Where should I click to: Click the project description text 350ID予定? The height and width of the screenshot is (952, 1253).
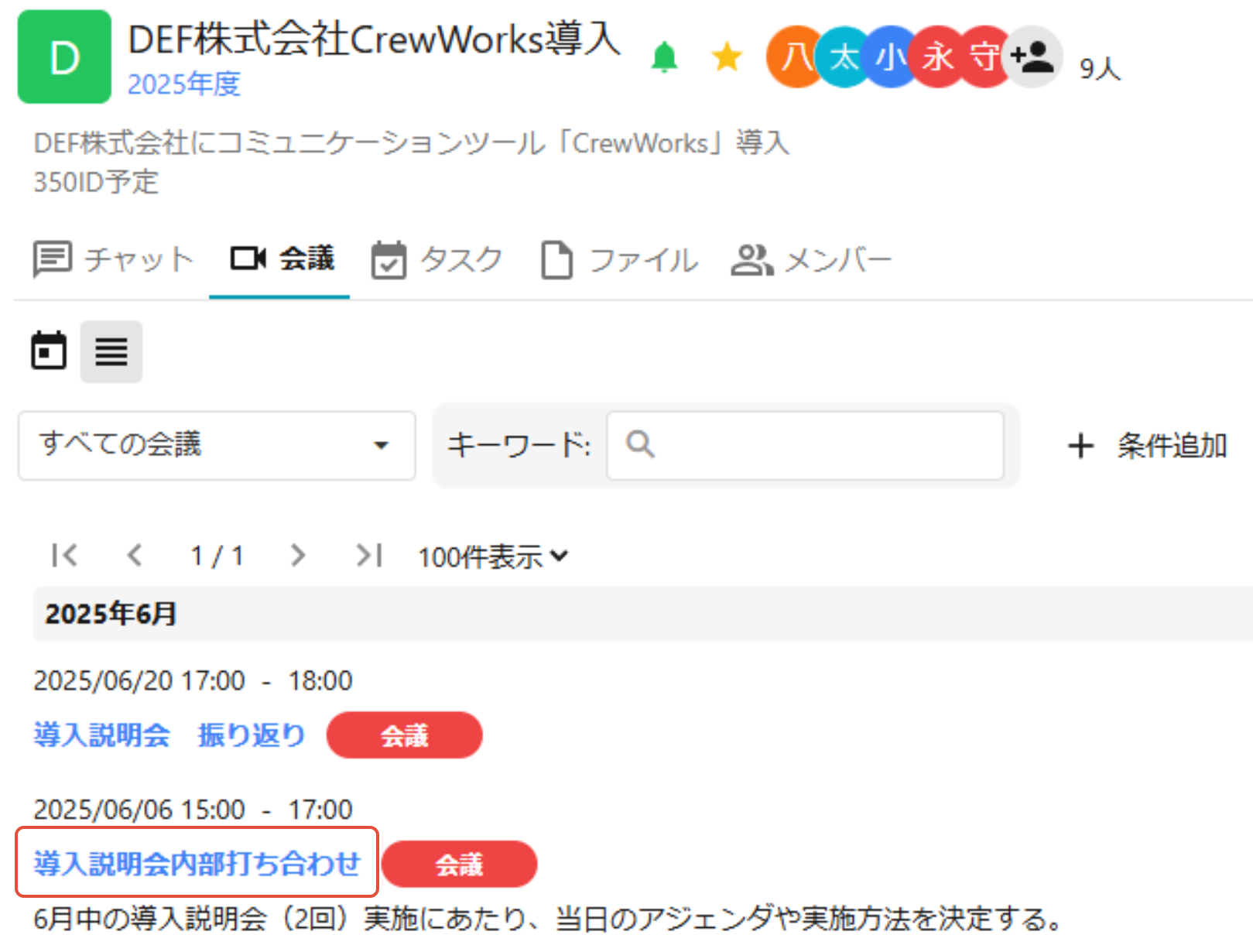tap(96, 182)
